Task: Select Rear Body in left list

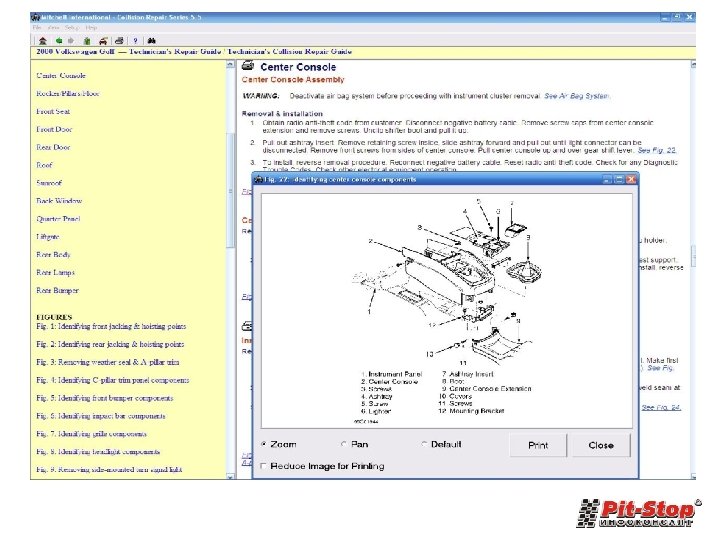Action: tap(53, 254)
